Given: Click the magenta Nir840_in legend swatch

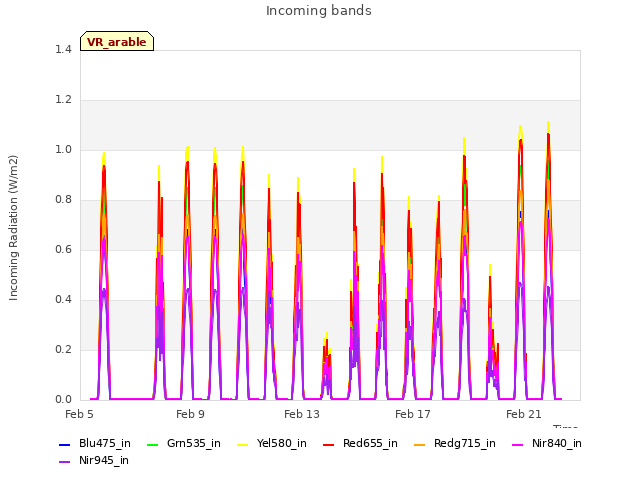Looking at the screenshot, I should [x=518, y=444].
